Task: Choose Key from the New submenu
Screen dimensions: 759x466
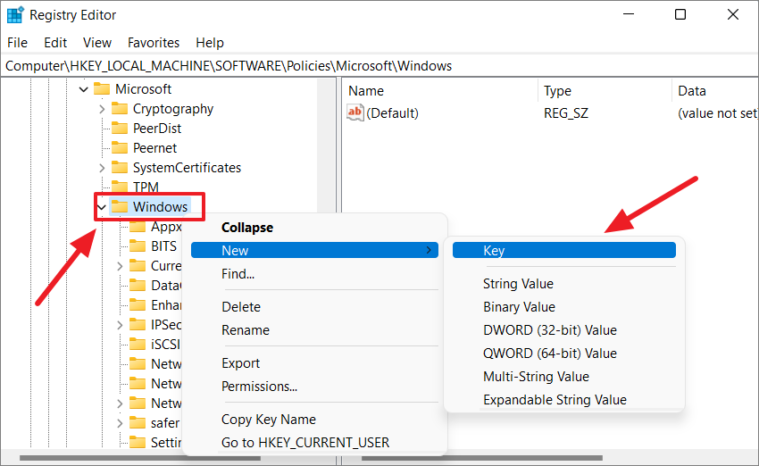Action: pos(564,250)
